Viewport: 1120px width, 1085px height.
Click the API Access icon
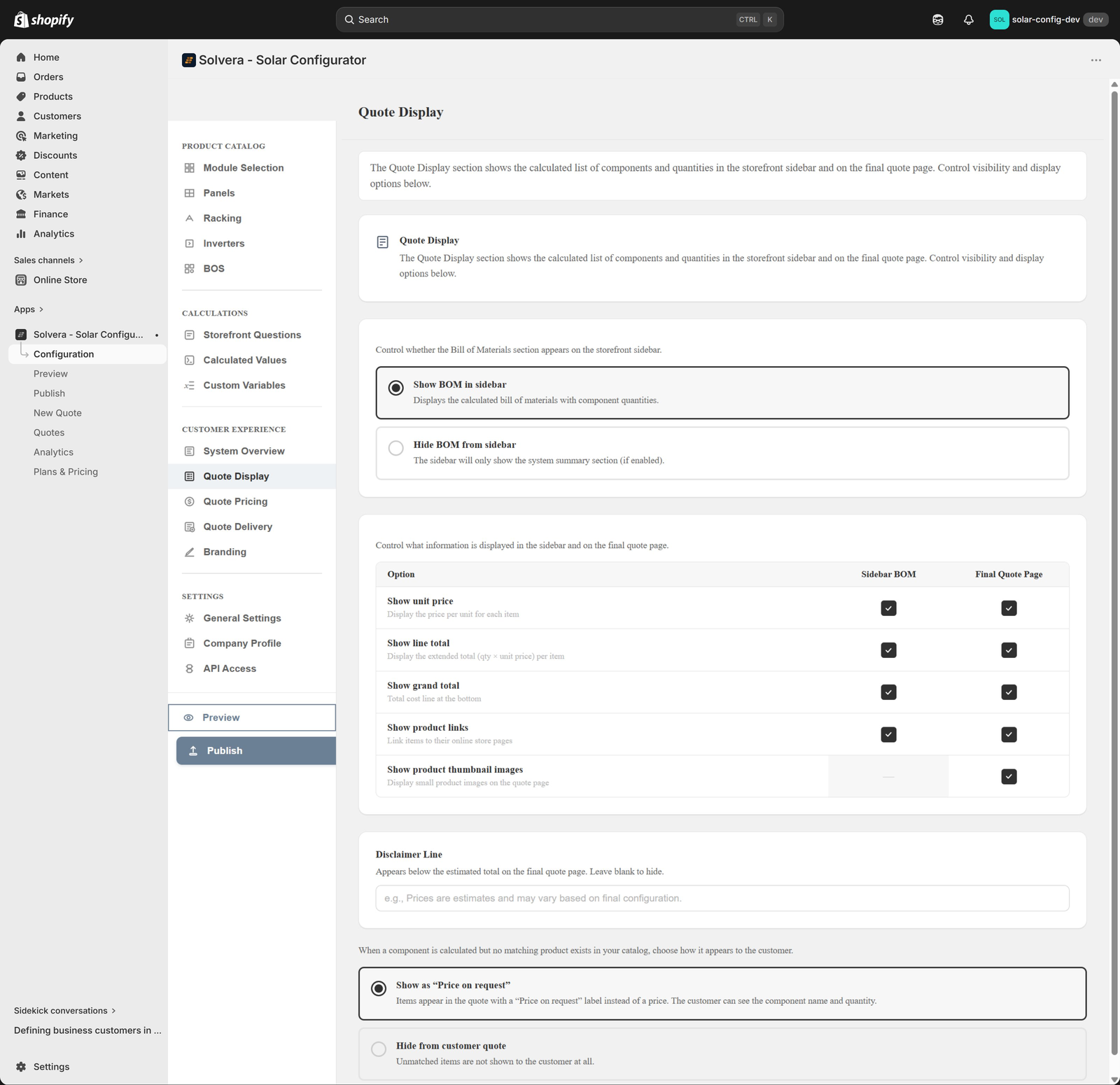tap(189, 668)
